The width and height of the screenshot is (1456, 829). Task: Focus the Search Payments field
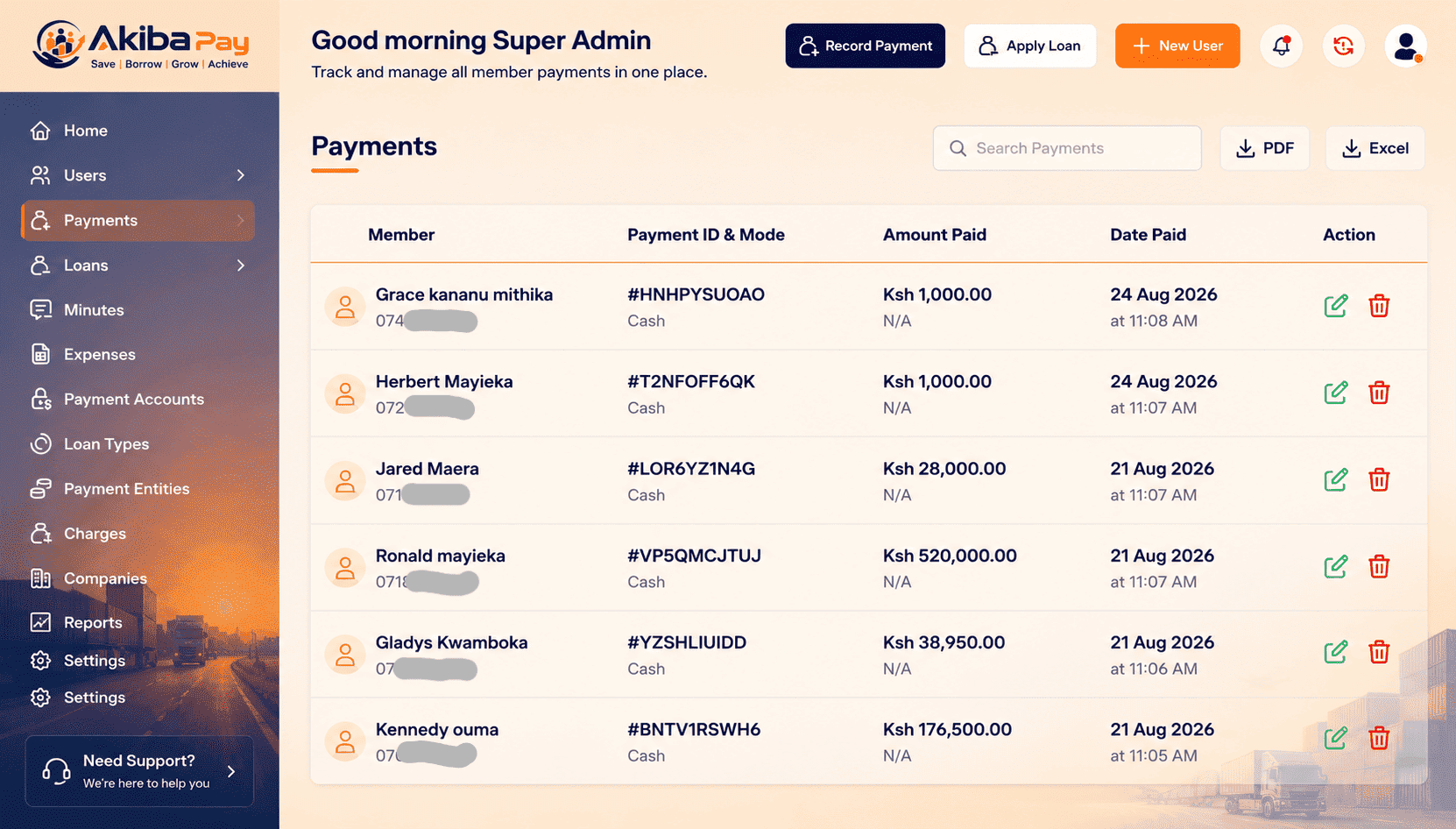click(x=1067, y=148)
